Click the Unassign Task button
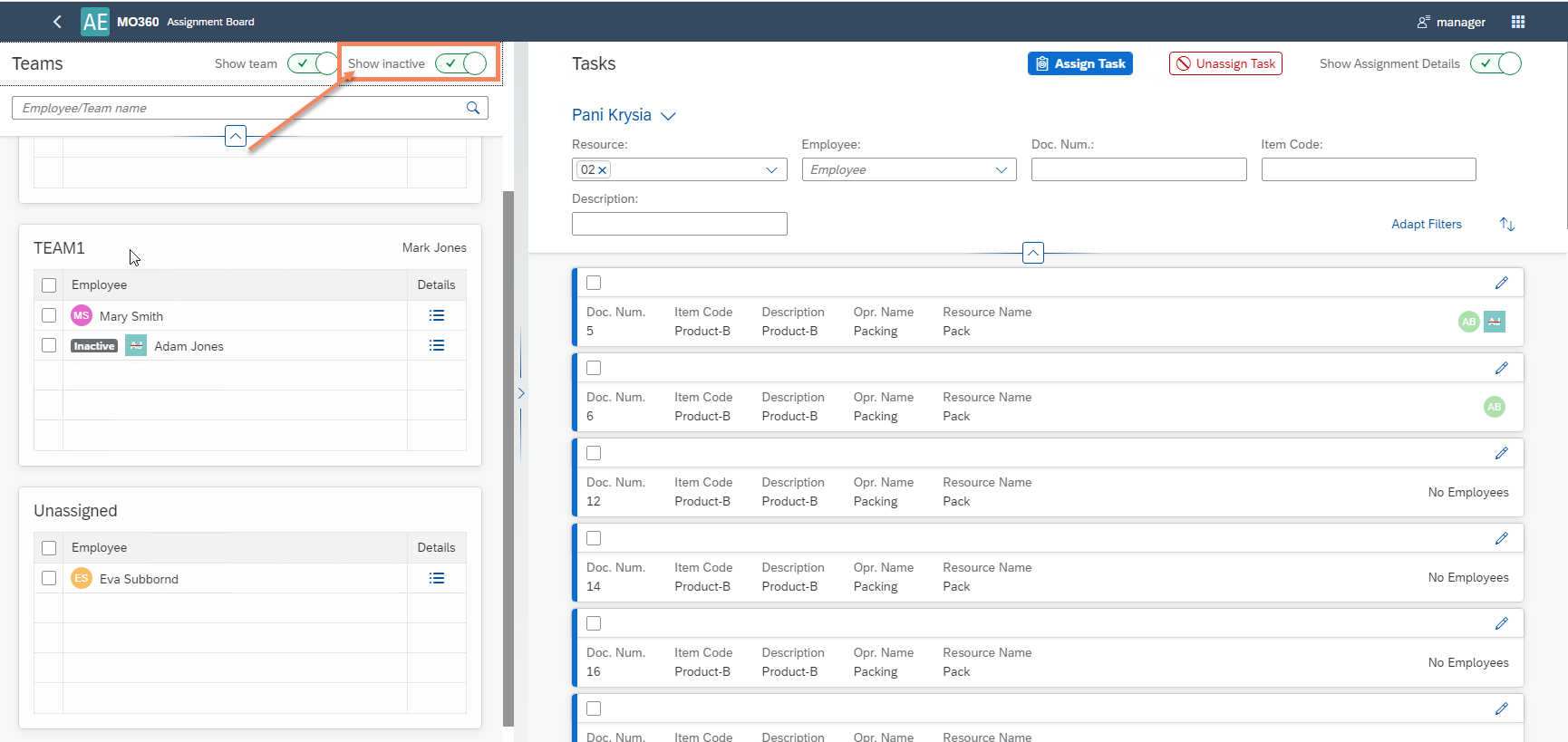Image resolution: width=1568 pixels, height=742 pixels. click(1225, 63)
